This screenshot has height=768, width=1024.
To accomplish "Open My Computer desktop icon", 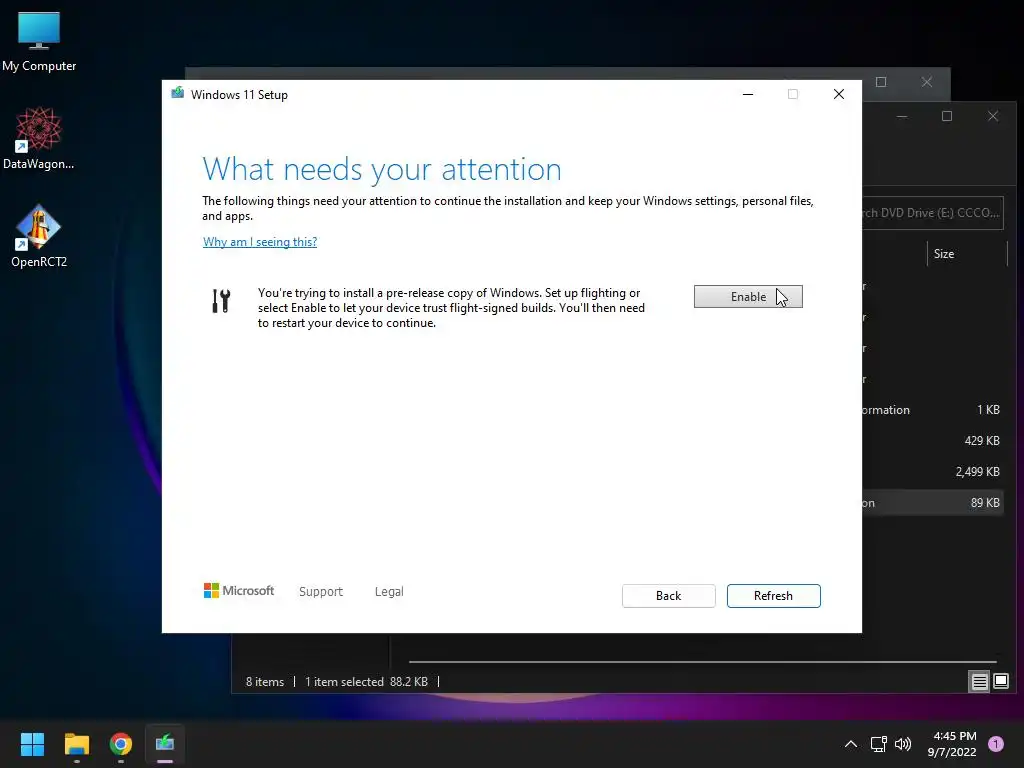I will [39, 41].
